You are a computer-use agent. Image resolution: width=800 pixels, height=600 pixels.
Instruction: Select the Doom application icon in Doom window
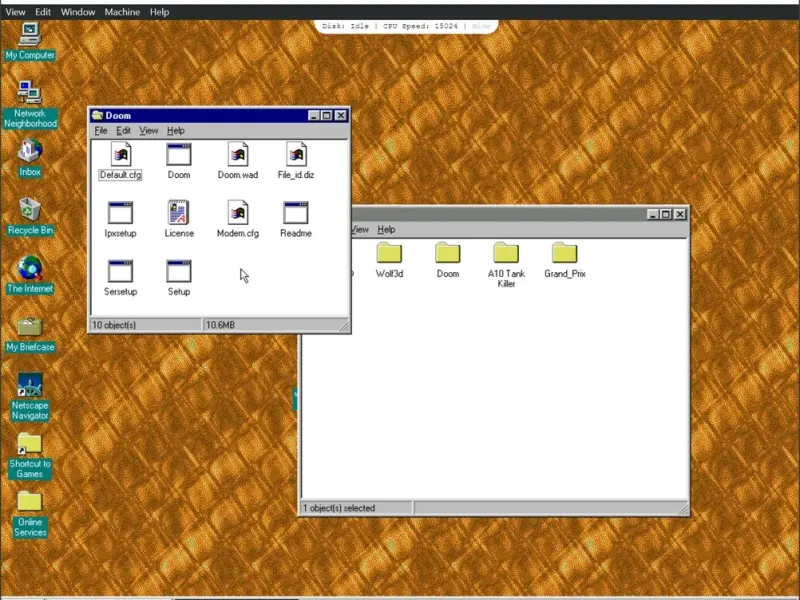coord(179,154)
